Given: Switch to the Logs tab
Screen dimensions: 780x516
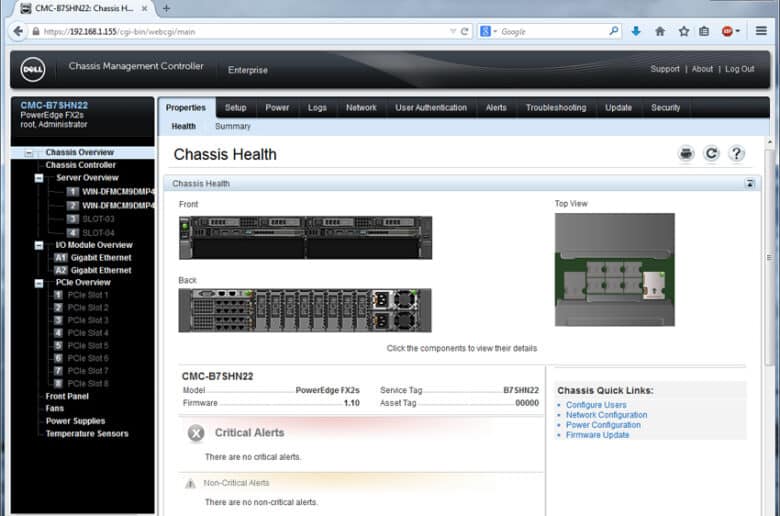Looking at the screenshot, I should tap(317, 107).
